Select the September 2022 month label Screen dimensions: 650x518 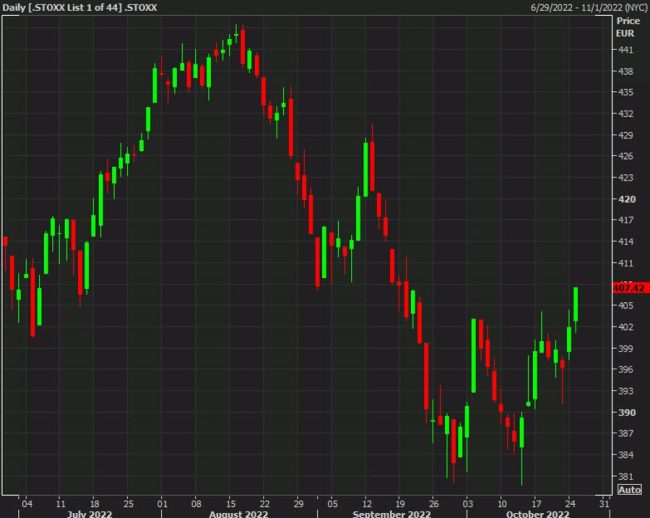point(390,513)
